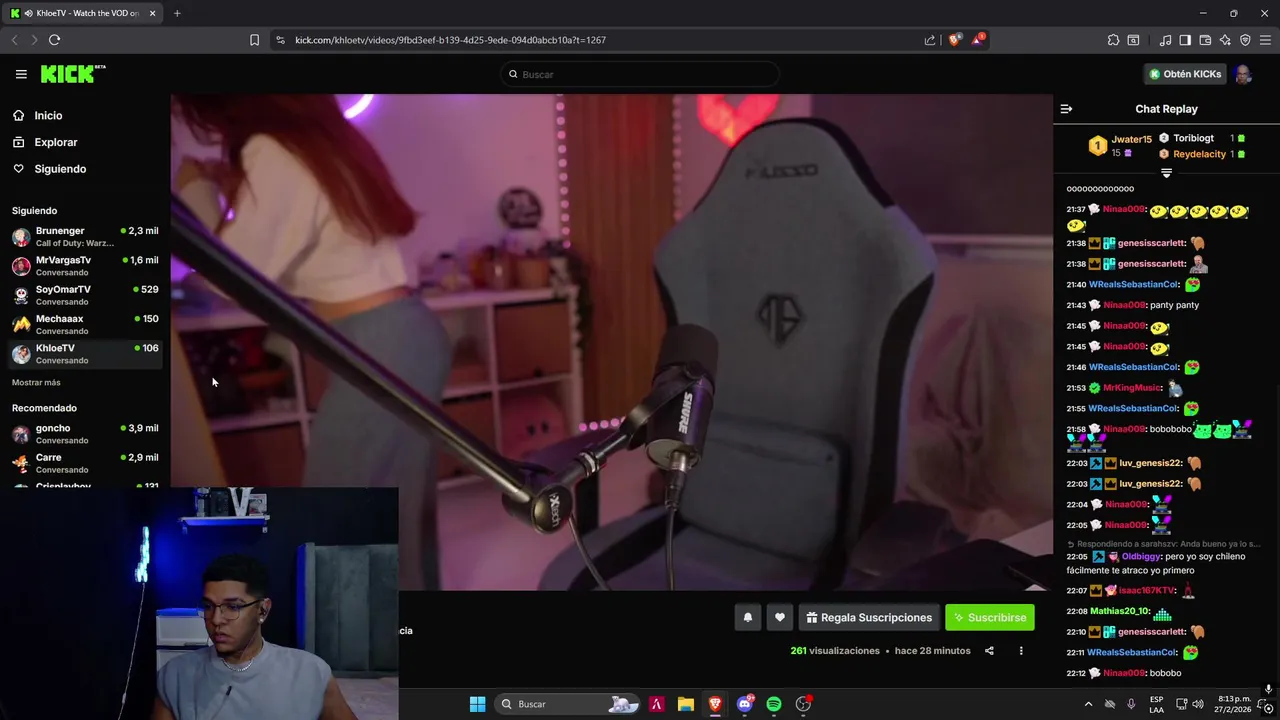Viewport: 1280px width, 720px height.
Task: Click Ninaa009's username in the panty panty message
Action: point(1124,305)
